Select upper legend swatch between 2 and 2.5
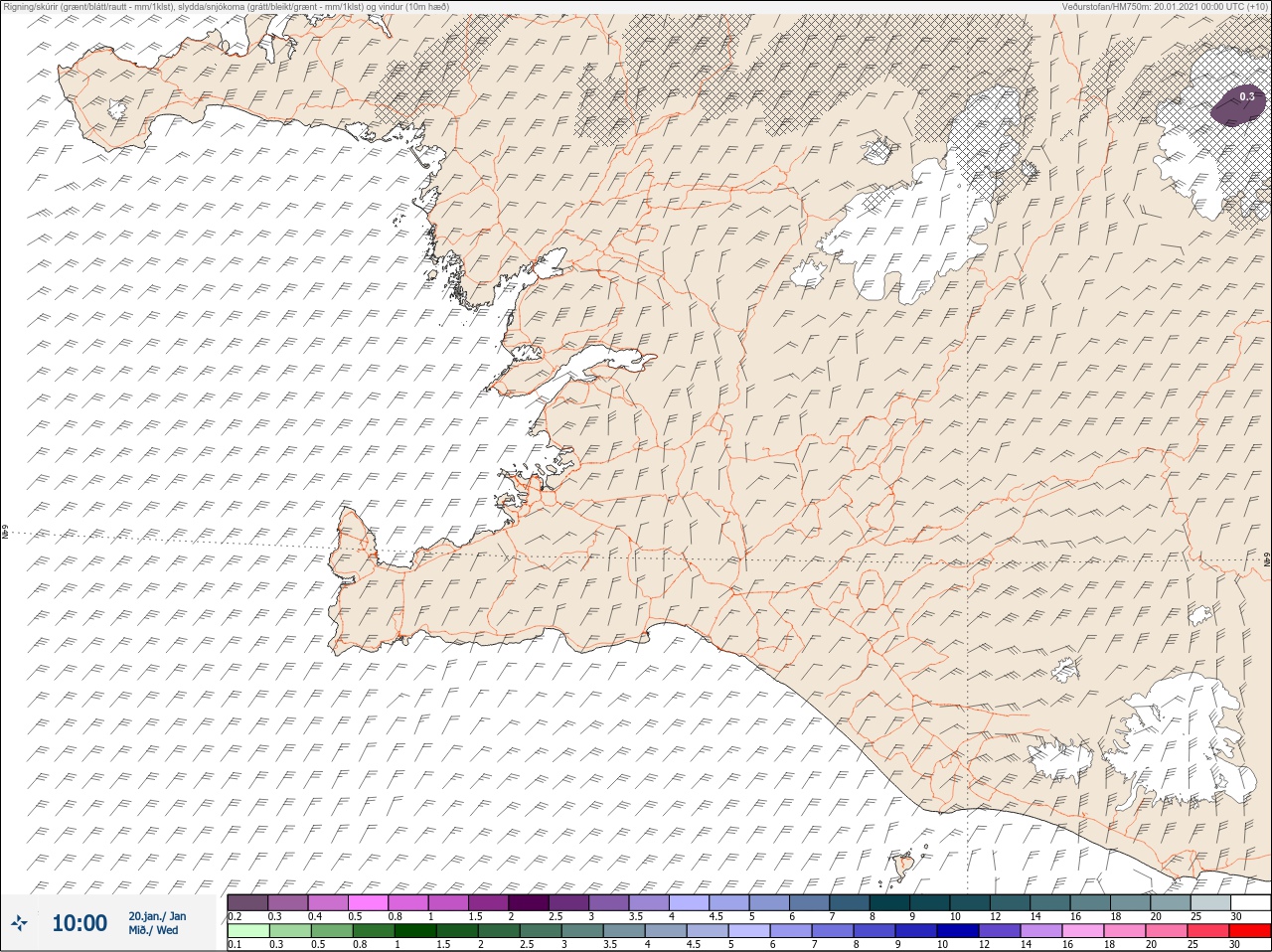 tap(529, 901)
